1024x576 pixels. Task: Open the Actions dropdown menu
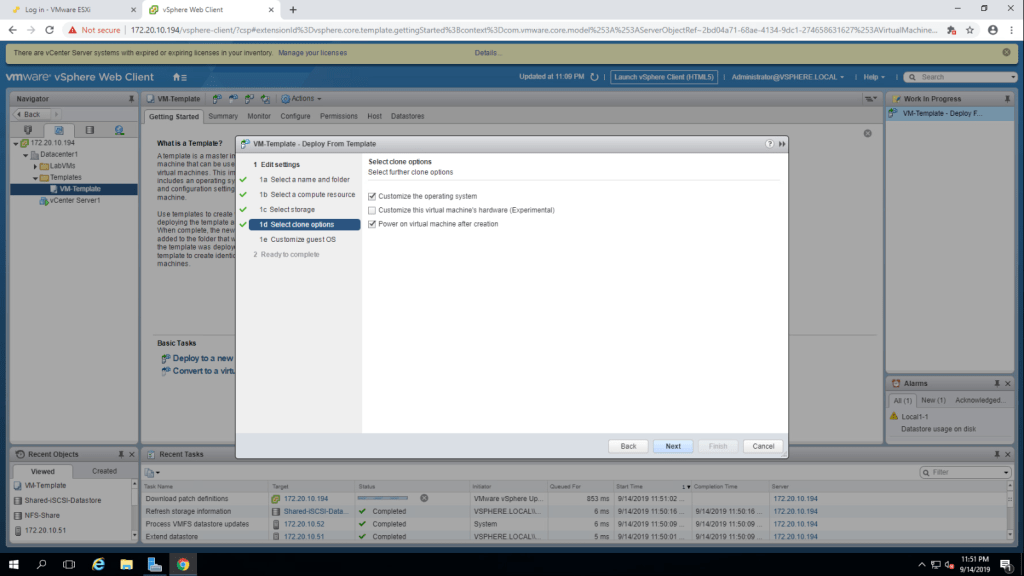(x=300, y=99)
